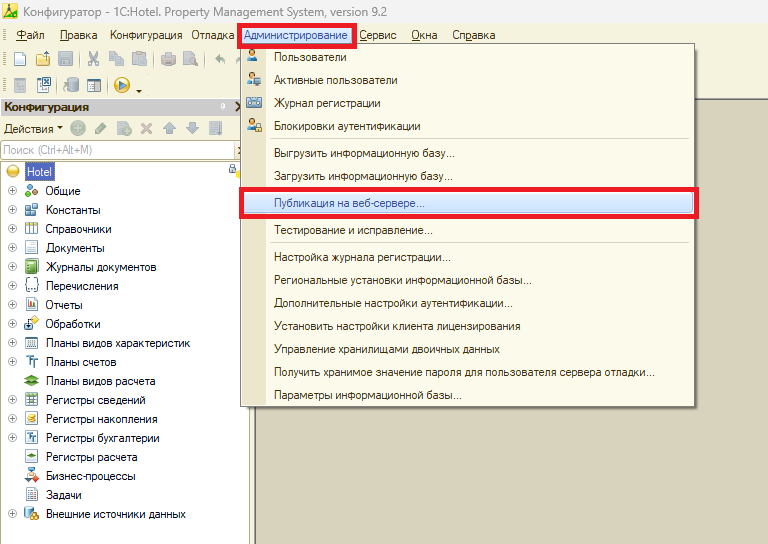The width and height of the screenshot is (768, 544).
Task: Click the yellow Start debugging play icon
Action: tap(122, 86)
